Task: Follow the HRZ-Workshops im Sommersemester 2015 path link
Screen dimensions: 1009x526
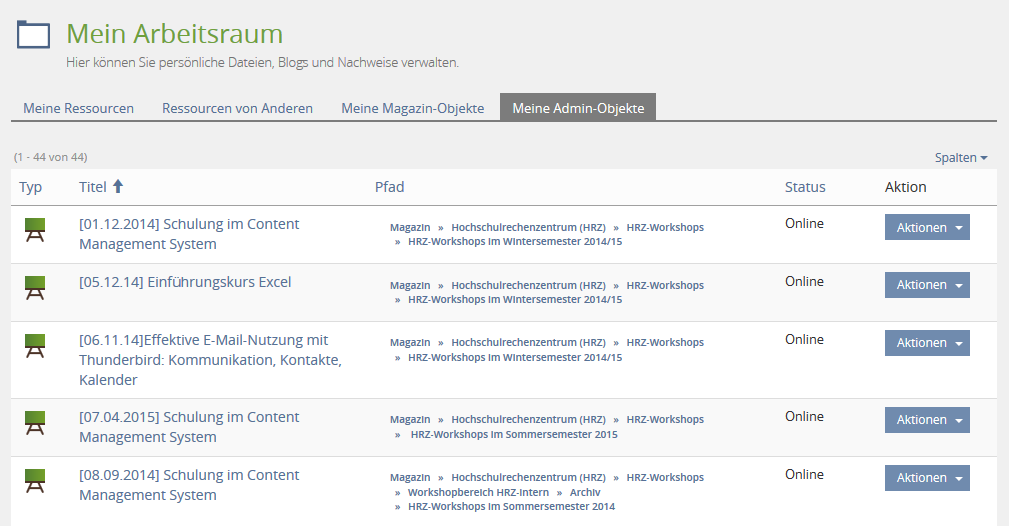Action: coord(512,434)
